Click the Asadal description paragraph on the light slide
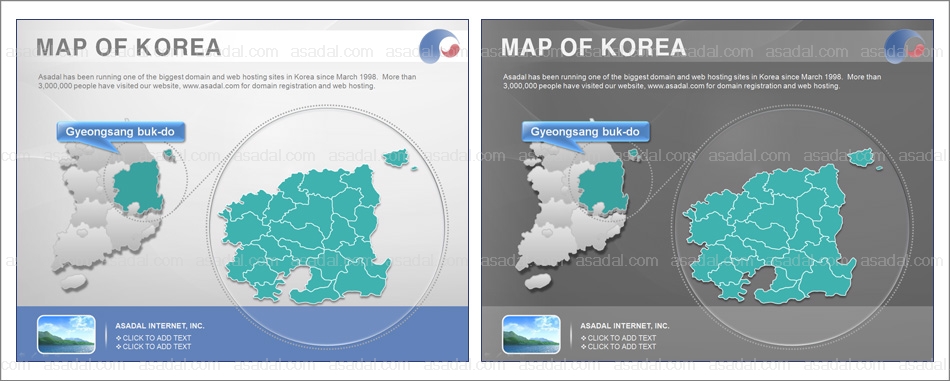 coord(227,82)
